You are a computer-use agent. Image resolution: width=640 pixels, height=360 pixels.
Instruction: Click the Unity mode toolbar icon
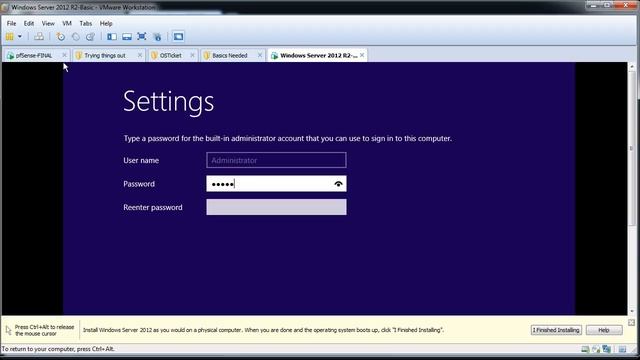pyautogui.click(x=157, y=37)
